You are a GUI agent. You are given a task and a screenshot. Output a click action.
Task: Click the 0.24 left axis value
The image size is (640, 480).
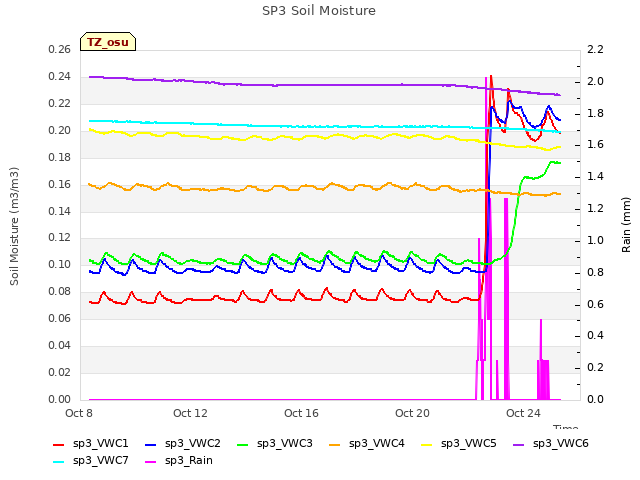[60, 77]
